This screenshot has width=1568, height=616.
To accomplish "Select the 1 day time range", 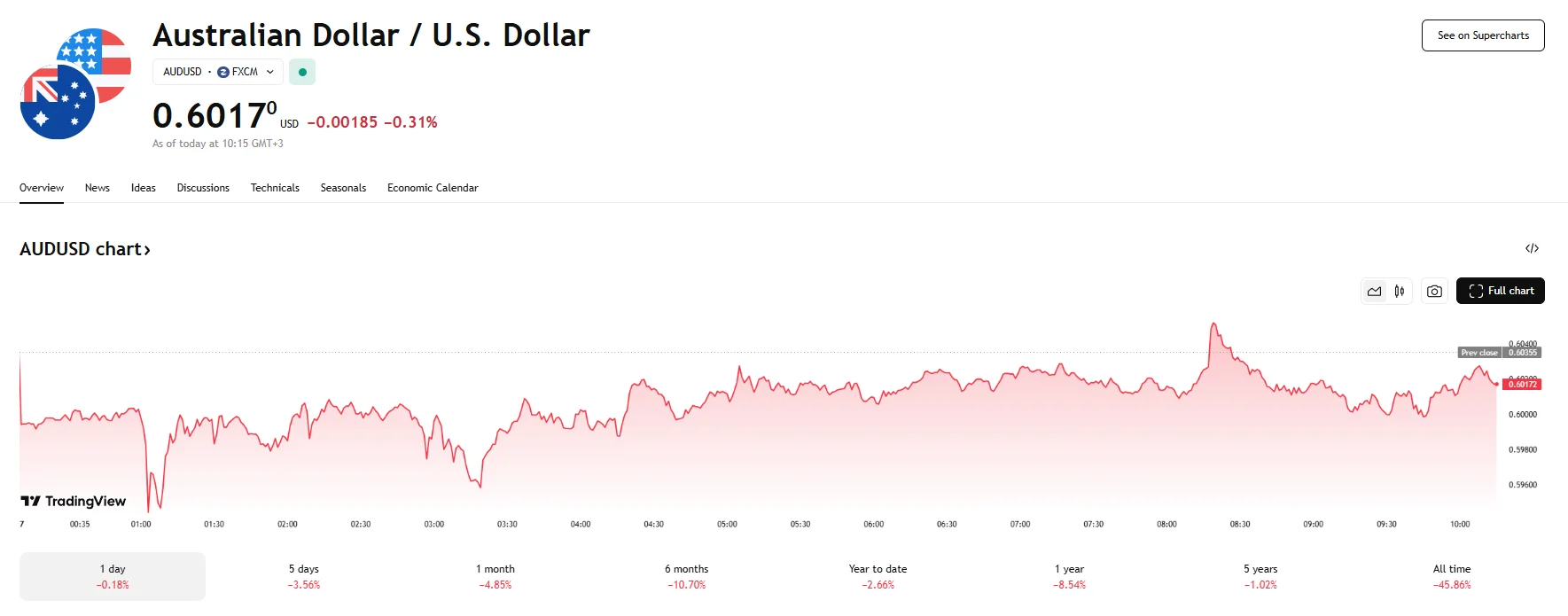I will click(x=113, y=576).
